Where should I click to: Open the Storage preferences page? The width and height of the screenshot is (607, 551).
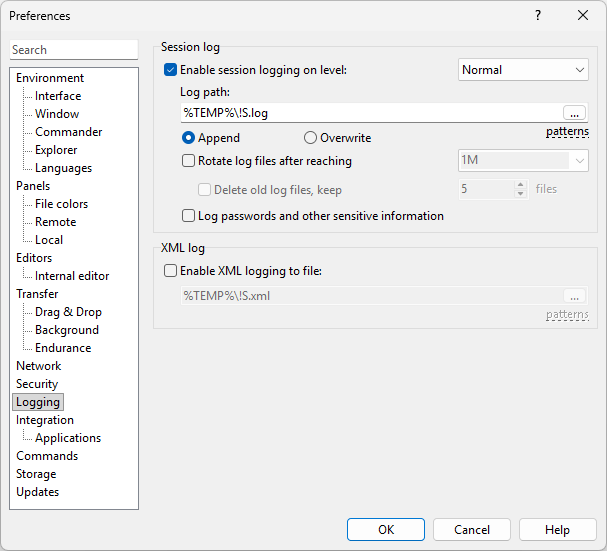click(36, 474)
